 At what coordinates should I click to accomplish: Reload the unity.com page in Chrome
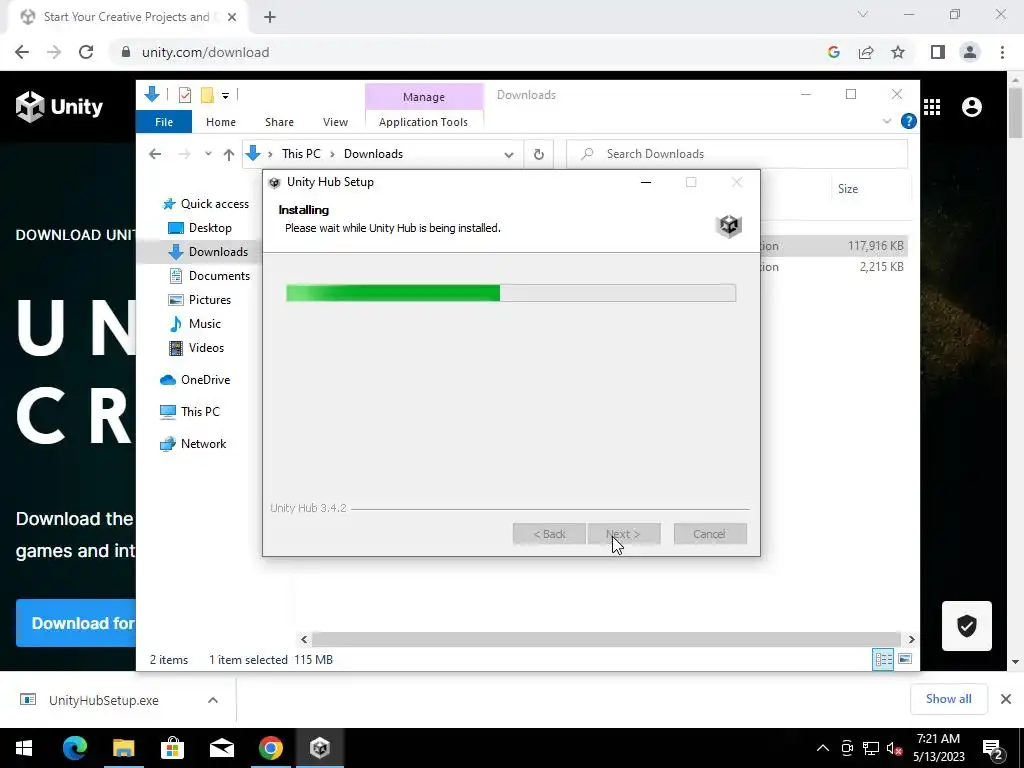point(86,52)
